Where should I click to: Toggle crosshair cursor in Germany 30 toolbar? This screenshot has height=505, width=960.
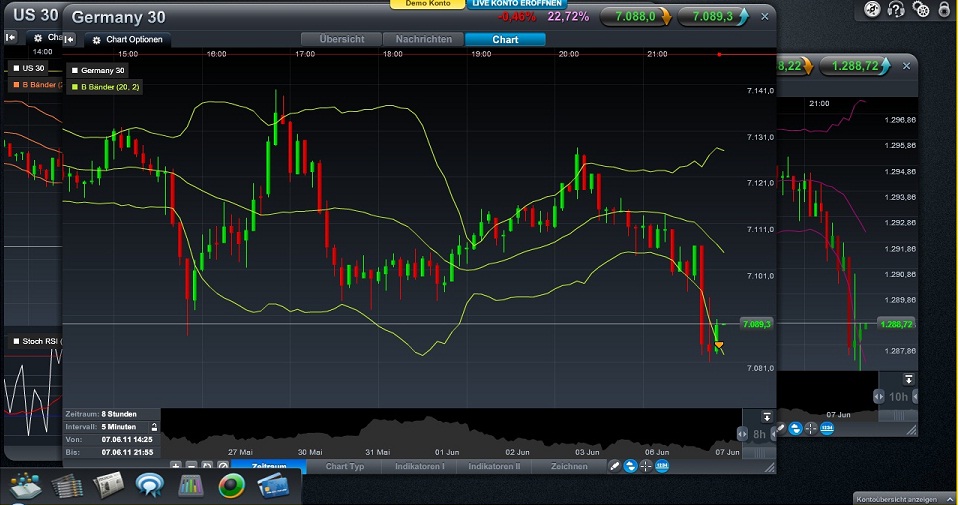[646, 466]
